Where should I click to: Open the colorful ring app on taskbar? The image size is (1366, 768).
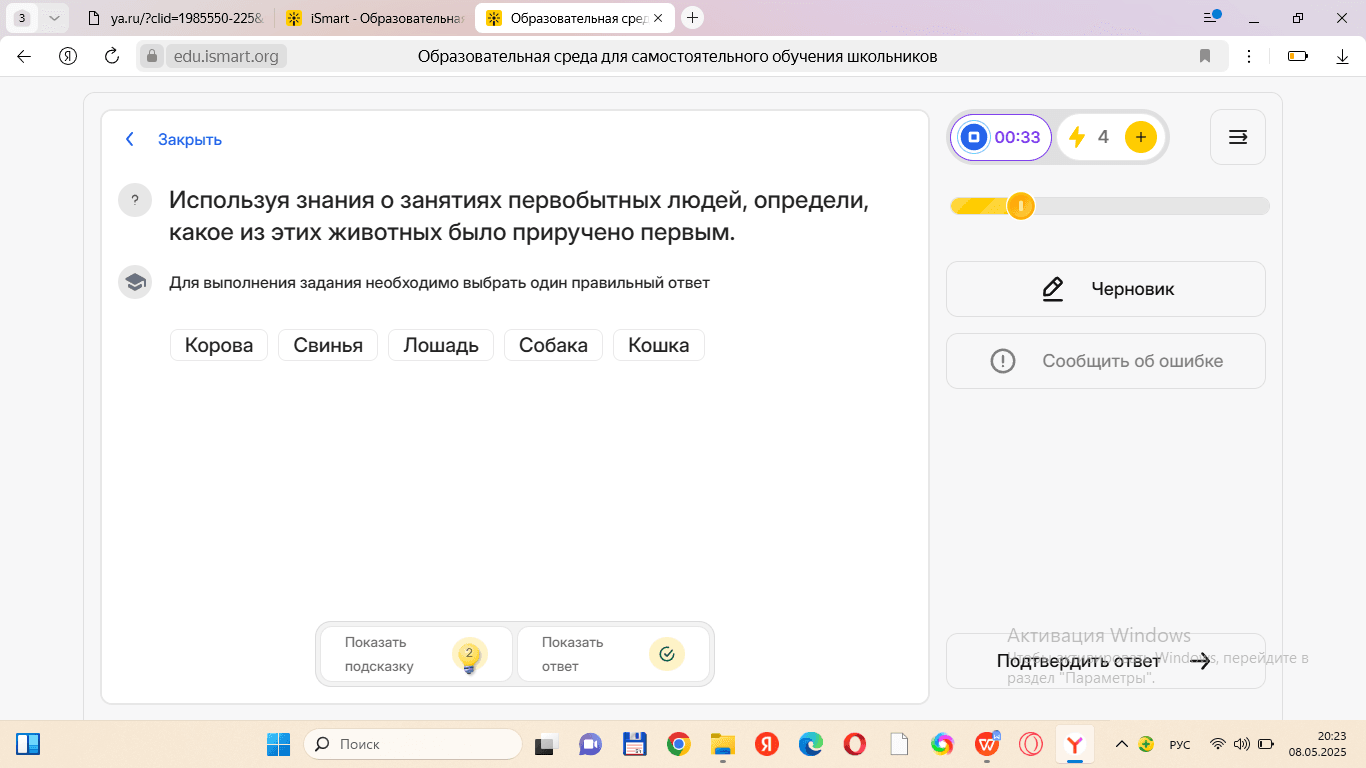tap(942, 744)
